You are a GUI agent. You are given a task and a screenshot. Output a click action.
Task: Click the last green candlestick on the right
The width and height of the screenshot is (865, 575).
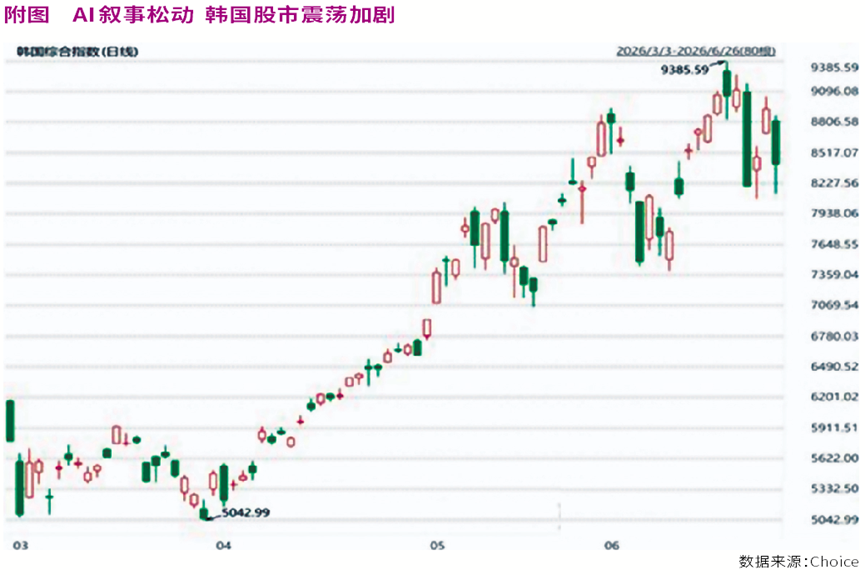[776, 142]
